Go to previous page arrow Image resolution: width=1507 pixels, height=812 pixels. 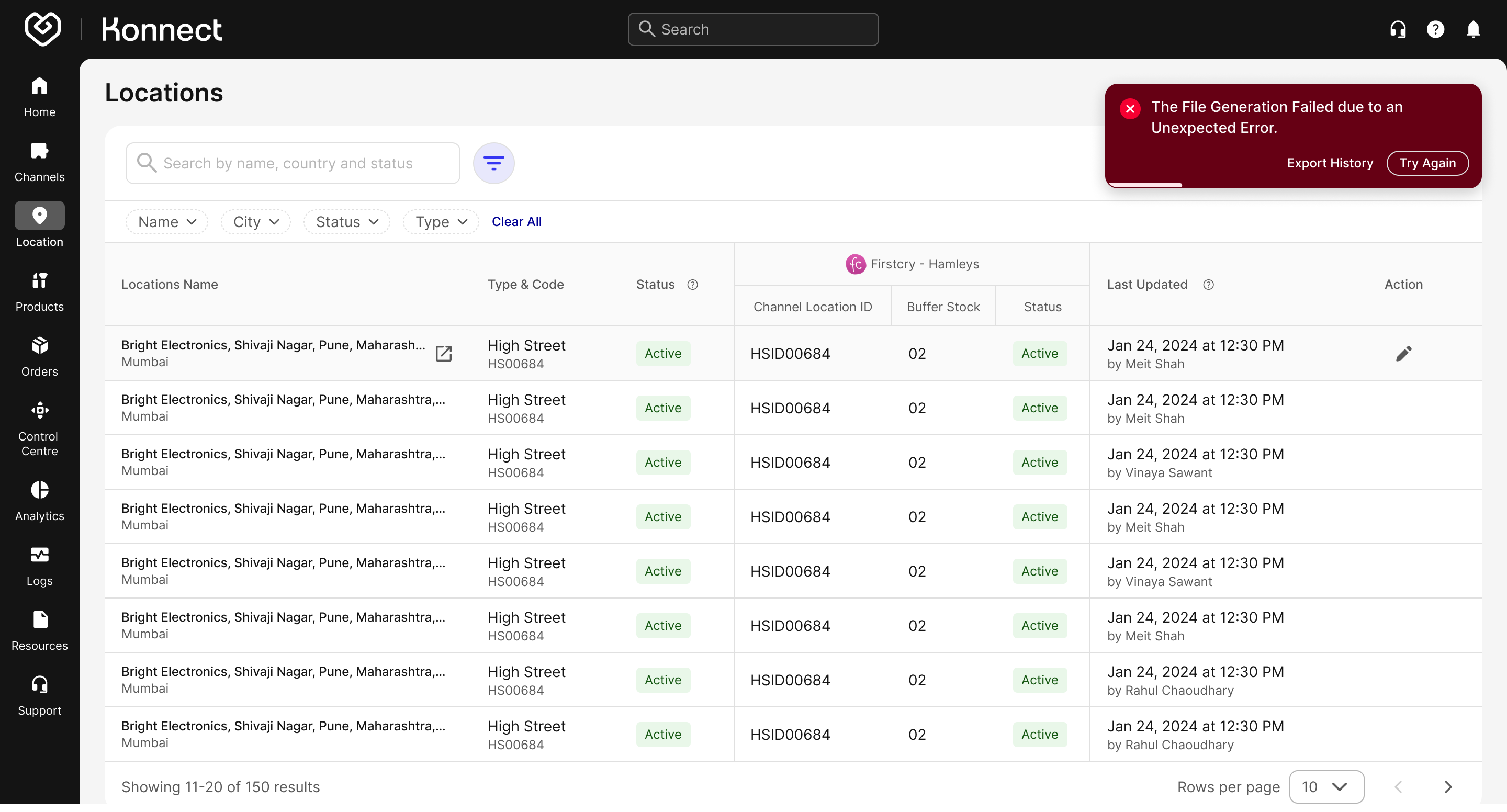[1398, 787]
